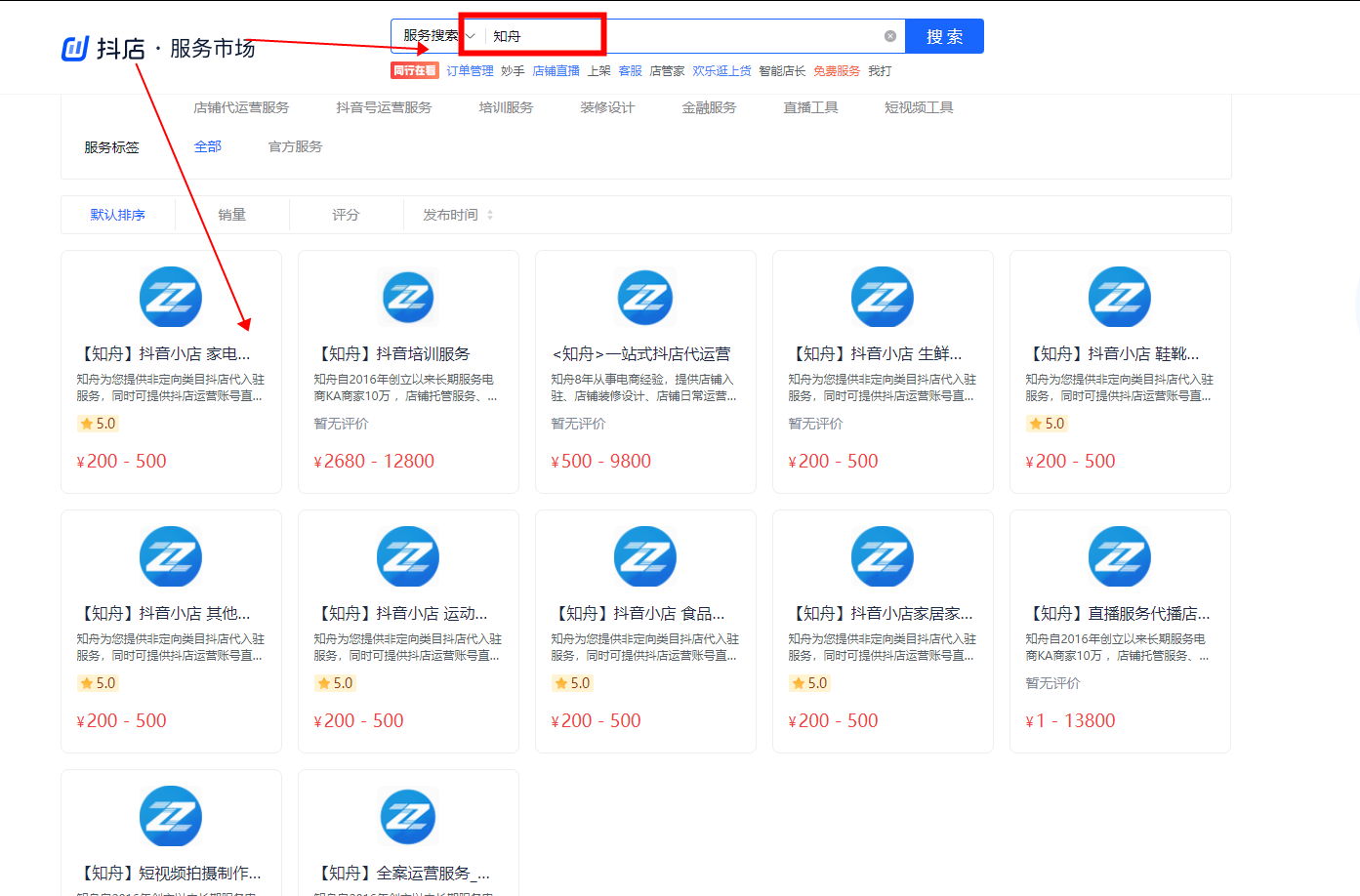This screenshot has height=896, width=1360.
Task: Open the 直播服务代播店 service logo
Action: click(x=1120, y=556)
